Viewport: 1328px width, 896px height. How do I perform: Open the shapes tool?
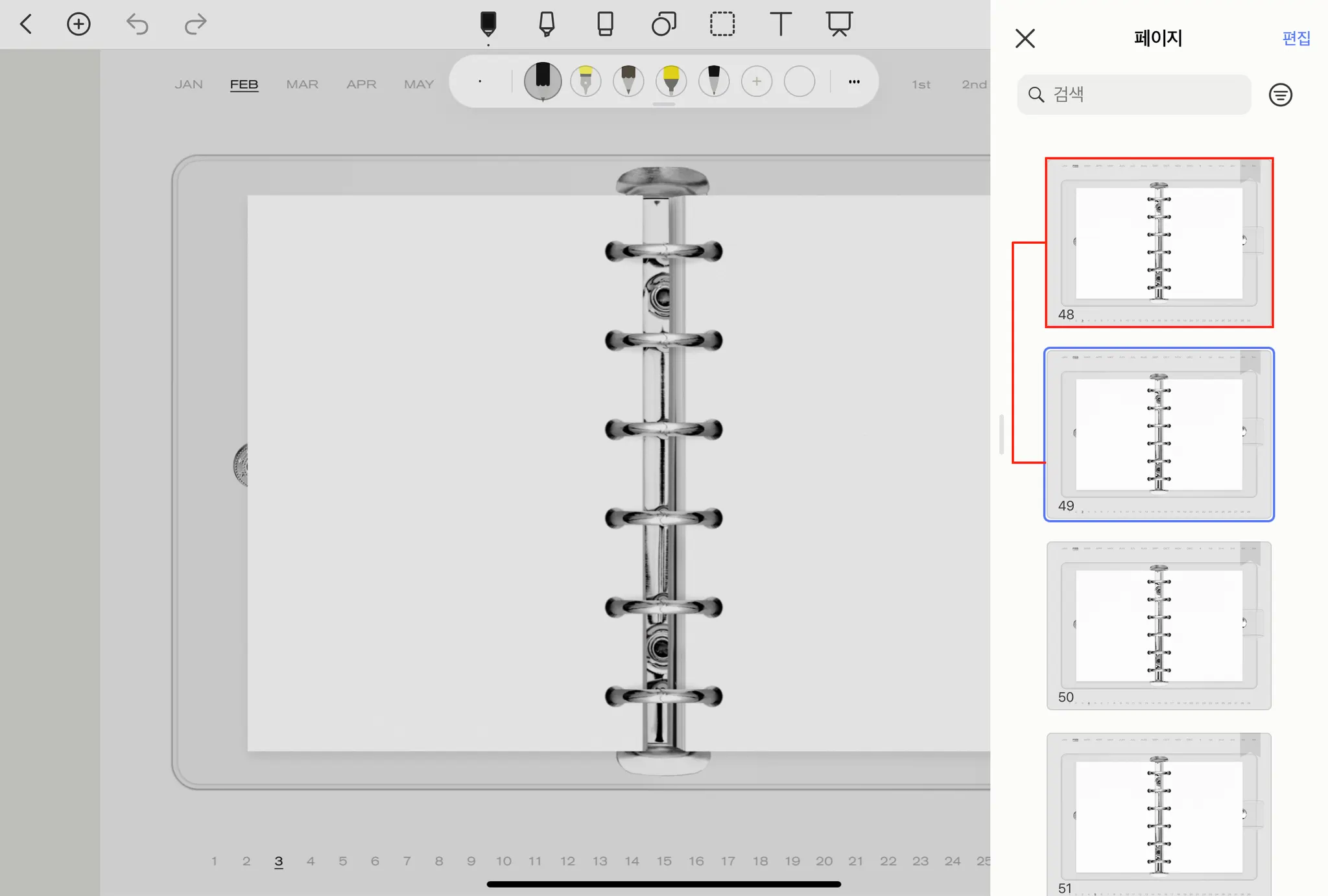[663, 25]
